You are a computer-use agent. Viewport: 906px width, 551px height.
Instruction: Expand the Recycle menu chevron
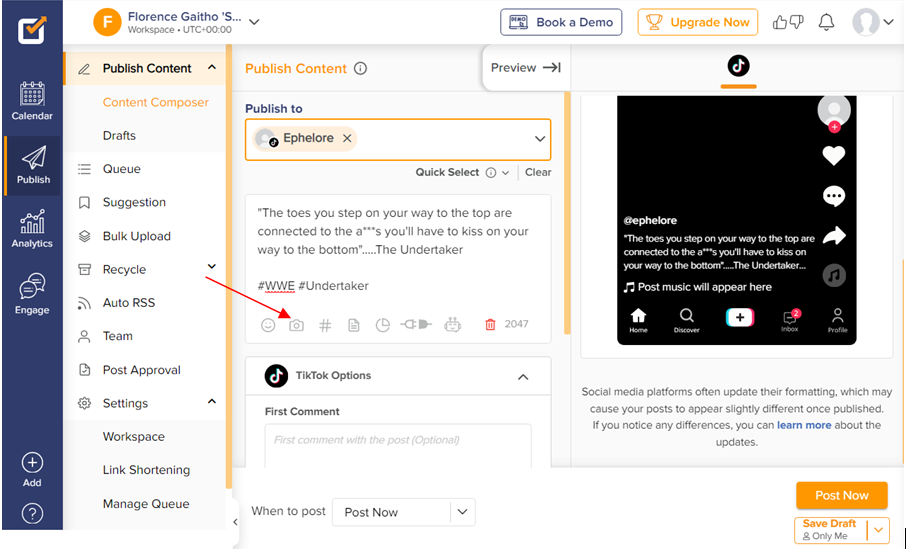212,267
